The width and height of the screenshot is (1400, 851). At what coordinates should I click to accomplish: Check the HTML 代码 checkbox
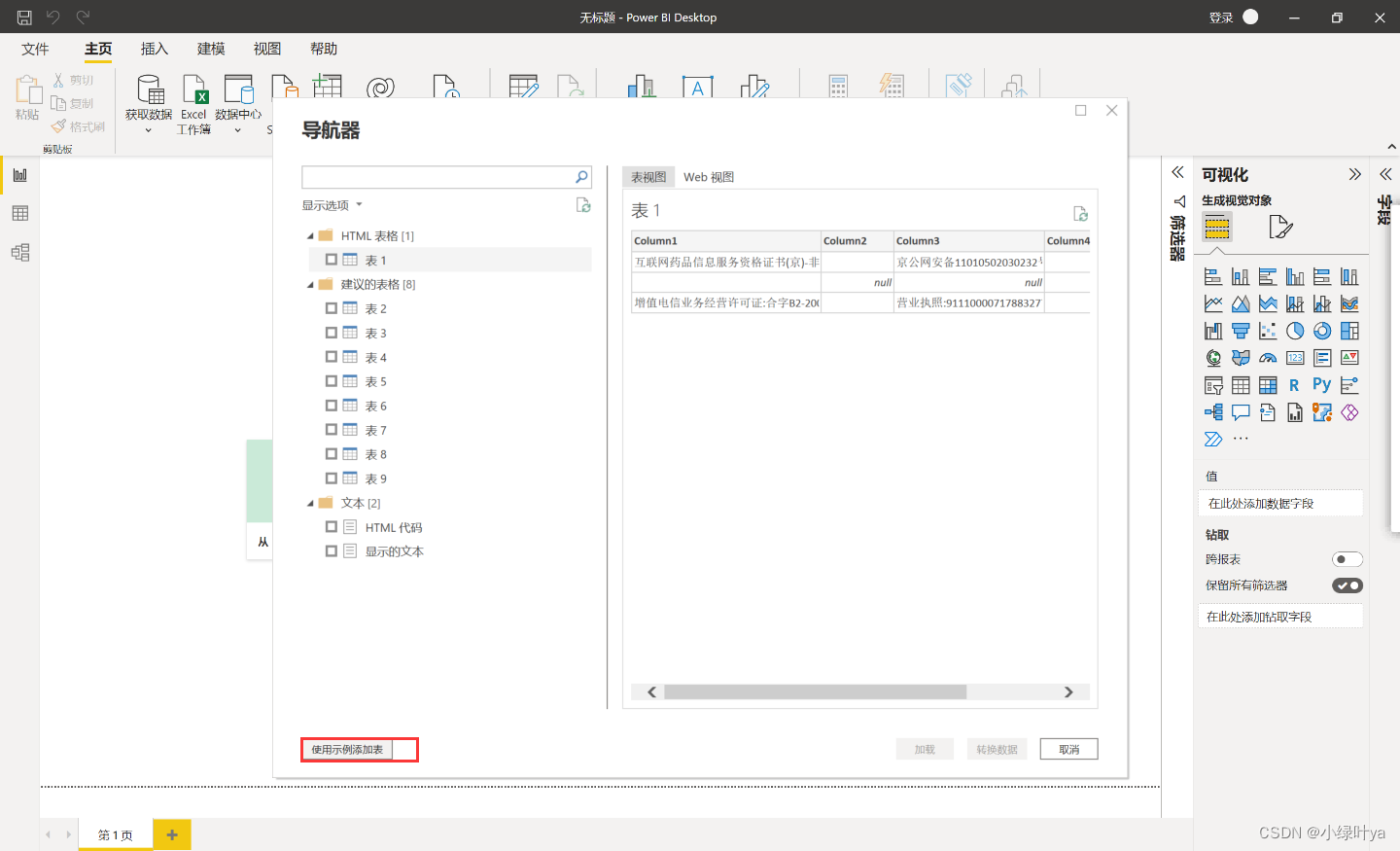[x=332, y=527]
